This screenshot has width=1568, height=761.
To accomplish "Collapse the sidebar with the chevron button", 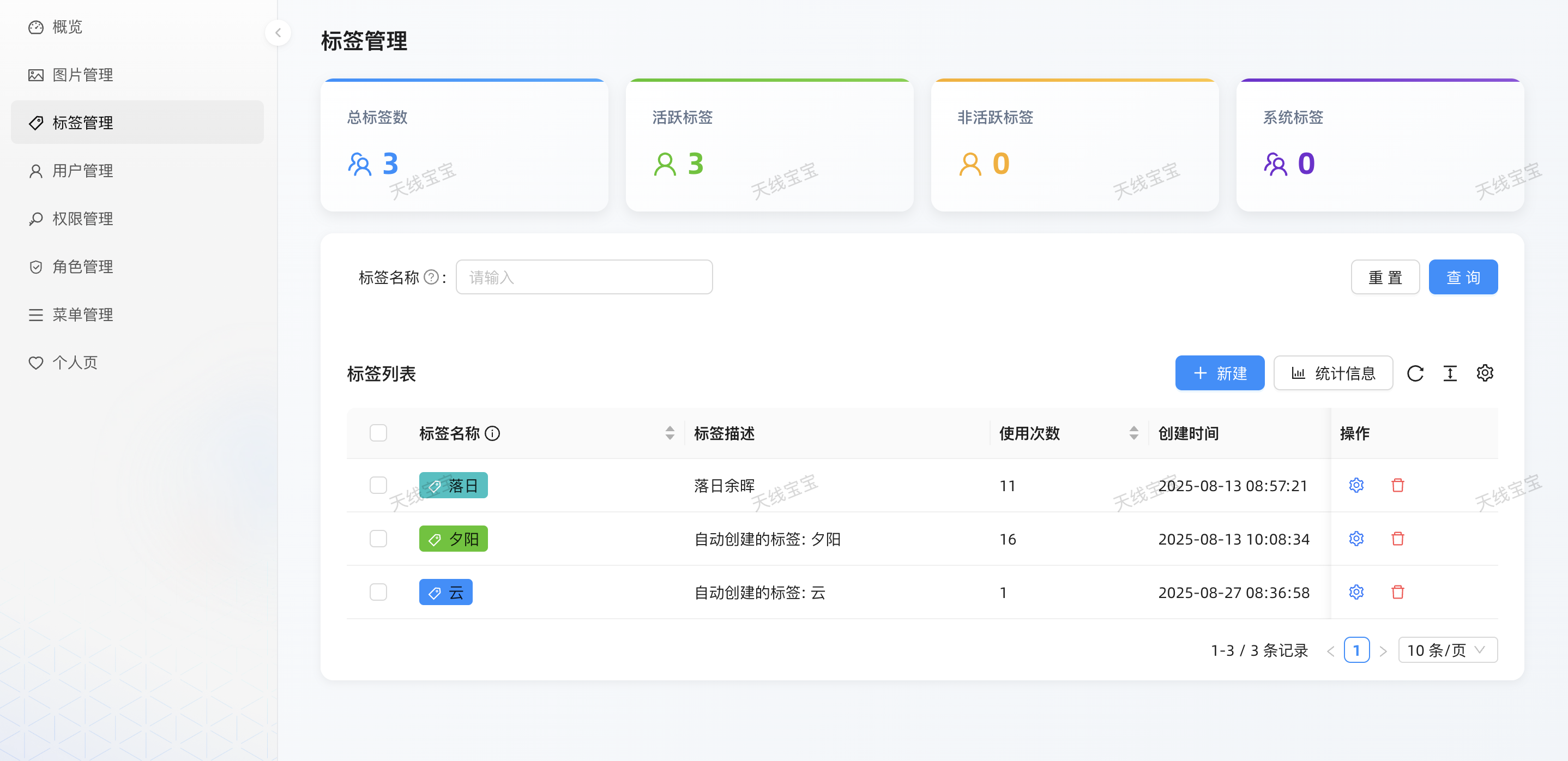I will point(278,33).
